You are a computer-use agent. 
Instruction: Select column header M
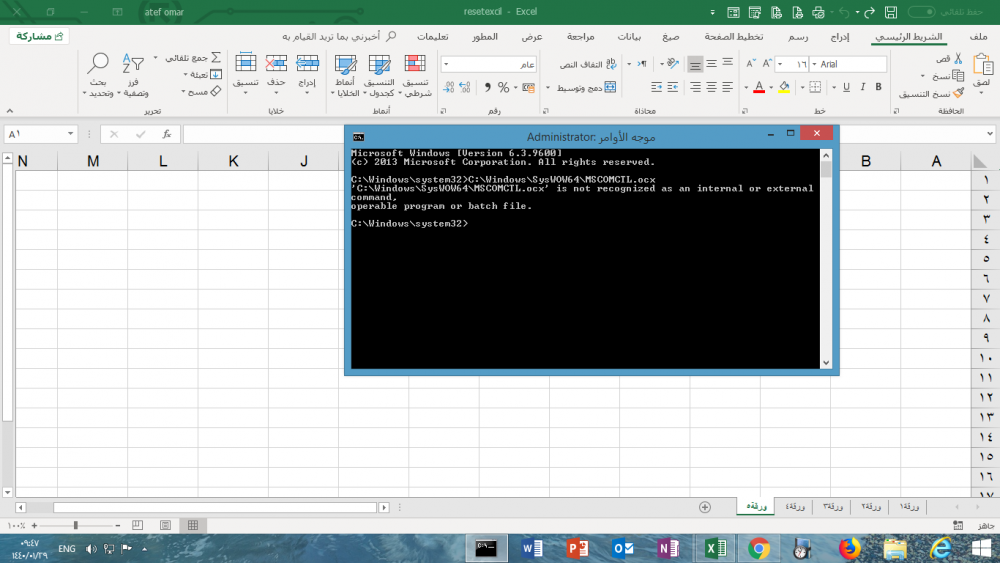pos(92,161)
